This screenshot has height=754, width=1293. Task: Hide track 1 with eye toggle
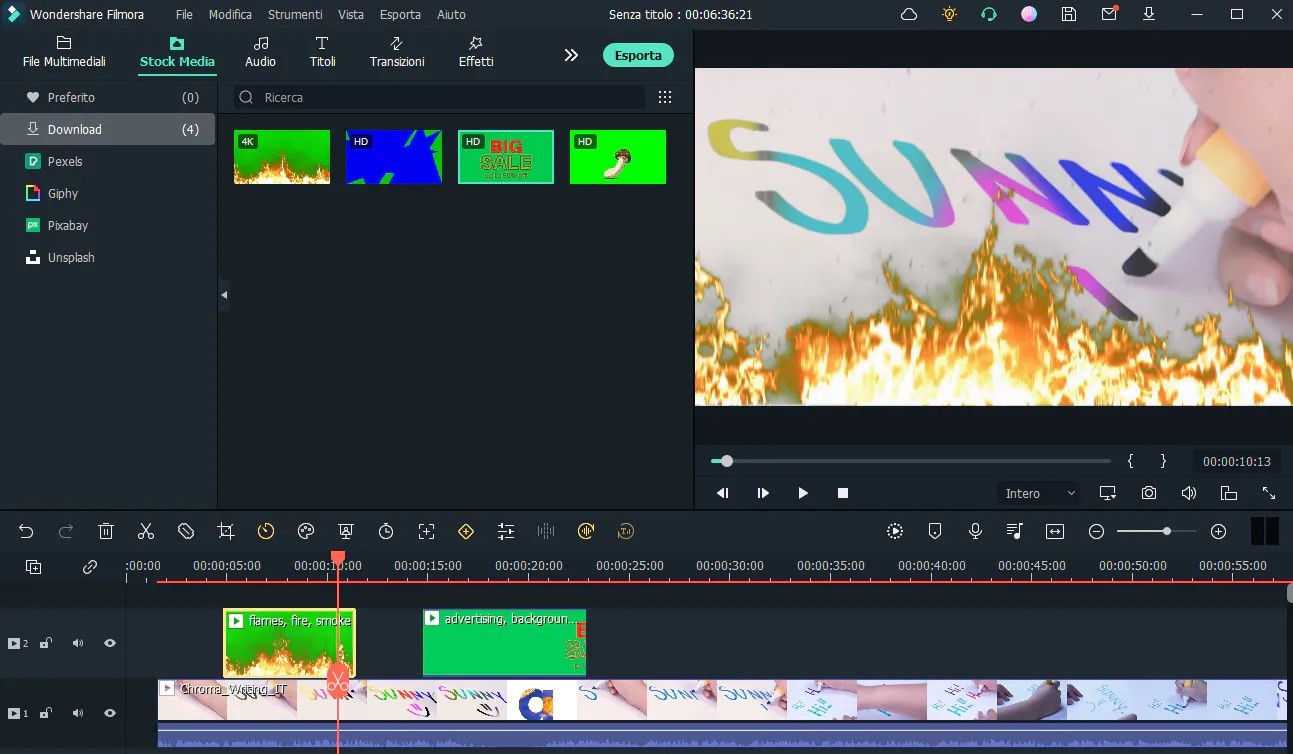pos(109,713)
